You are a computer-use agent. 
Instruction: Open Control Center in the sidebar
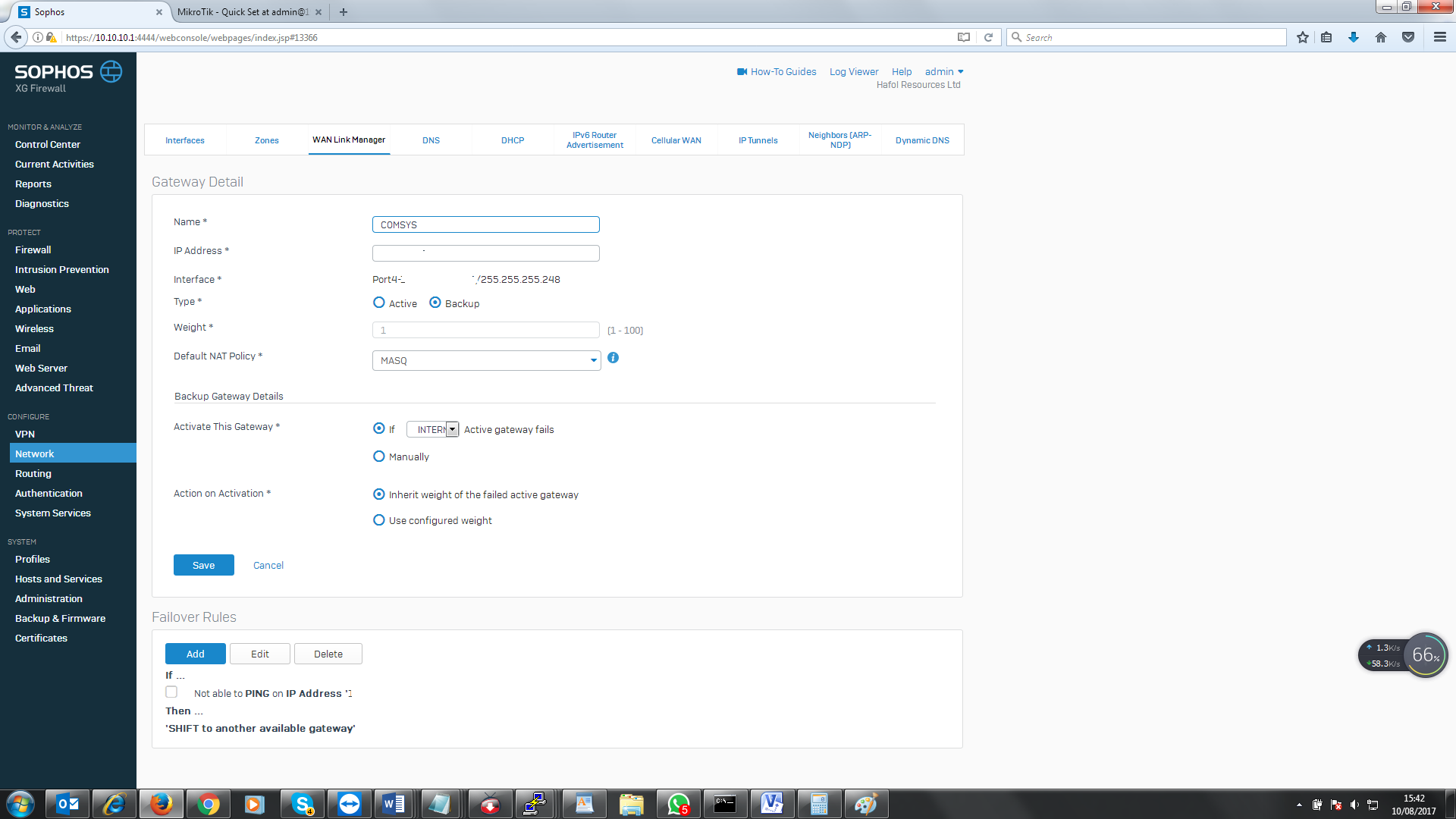pos(48,144)
